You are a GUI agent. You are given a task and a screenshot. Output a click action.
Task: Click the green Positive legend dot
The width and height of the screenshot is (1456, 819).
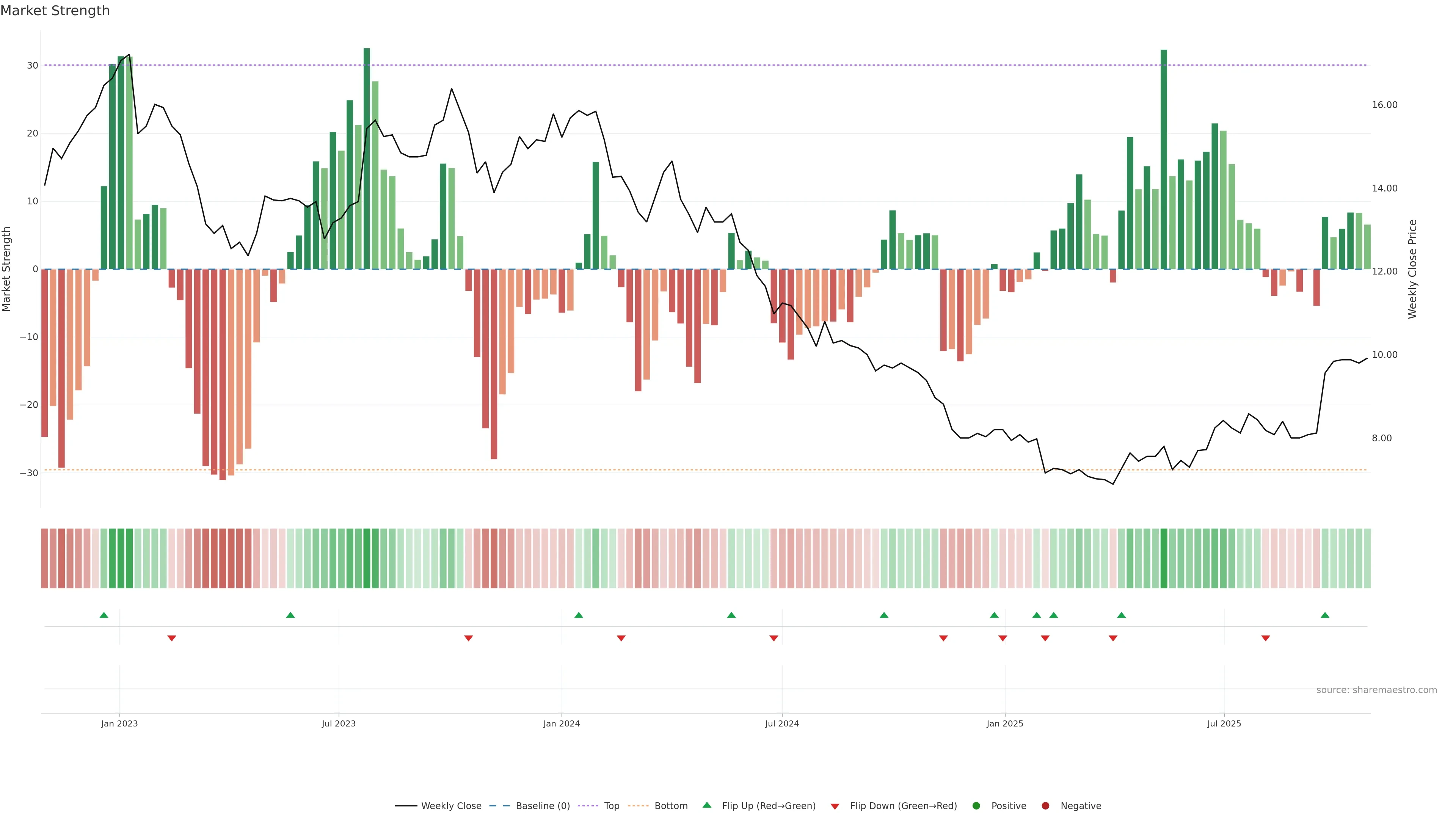click(x=976, y=805)
